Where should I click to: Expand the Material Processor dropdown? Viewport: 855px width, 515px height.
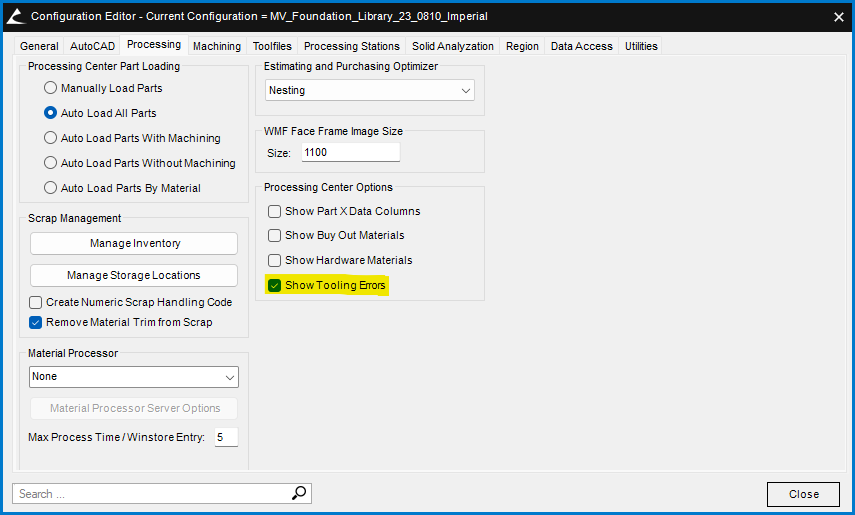click(134, 377)
